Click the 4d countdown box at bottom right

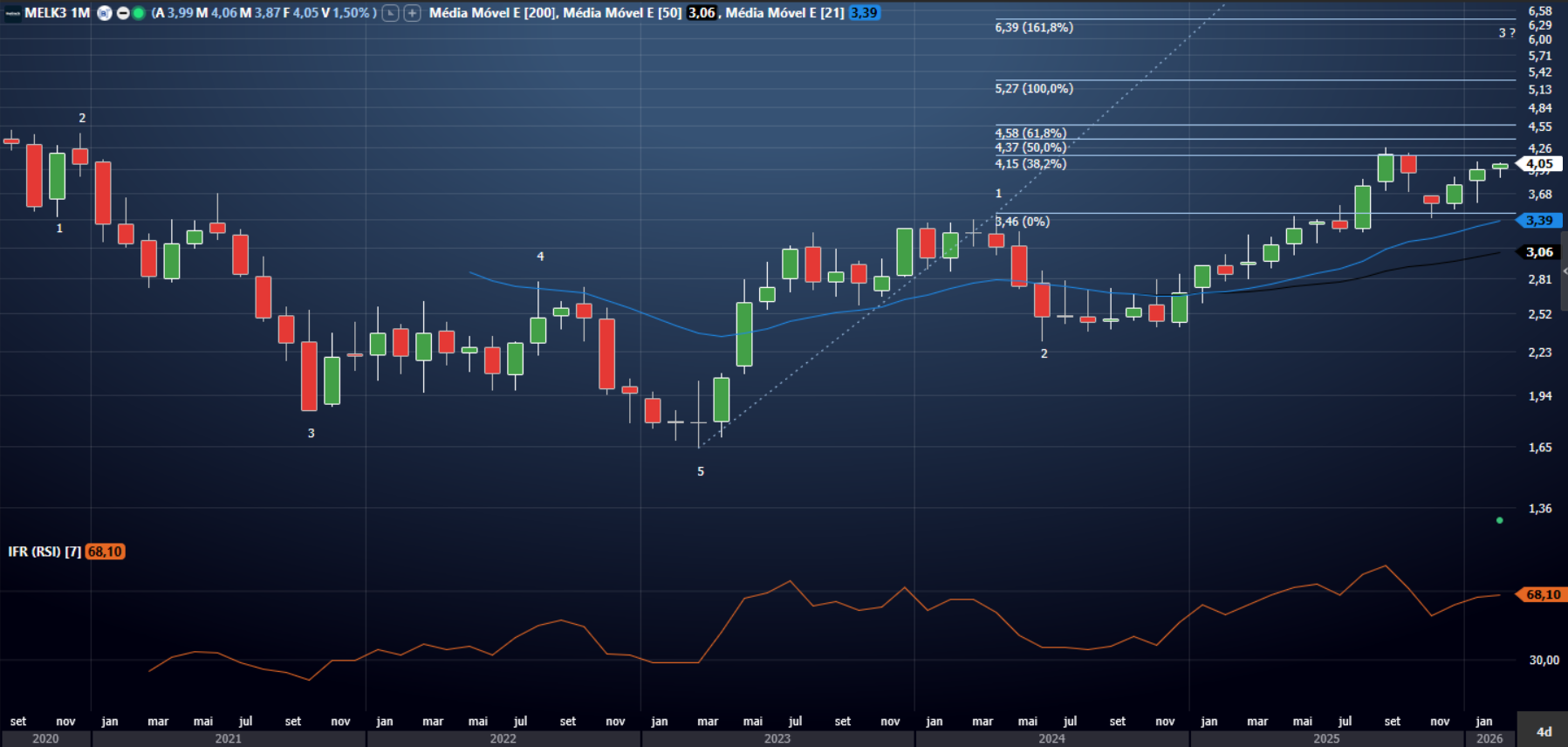[x=1544, y=731]
